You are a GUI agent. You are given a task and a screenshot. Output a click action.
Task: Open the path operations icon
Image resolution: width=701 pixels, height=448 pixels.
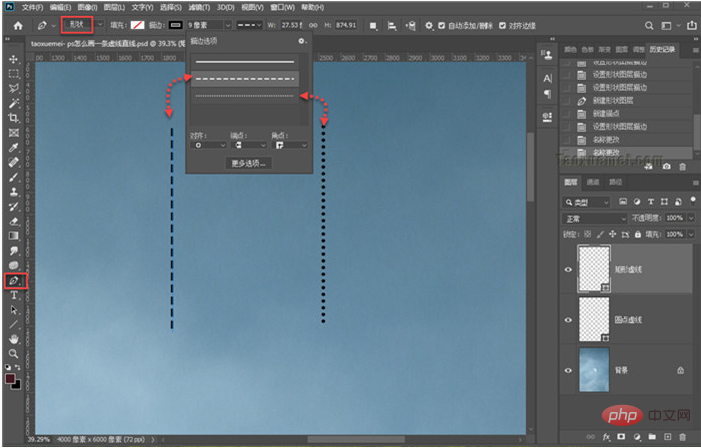point(373,25)
